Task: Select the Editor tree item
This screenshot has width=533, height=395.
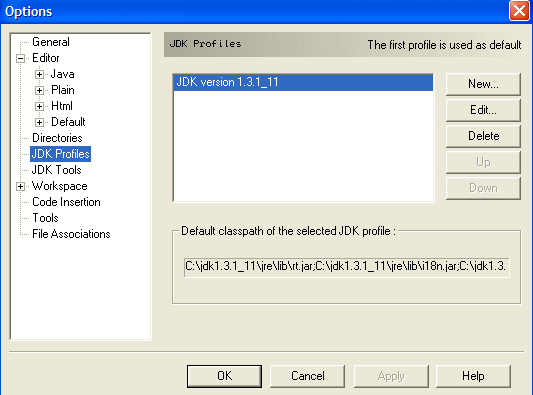Action: [46, 58]
